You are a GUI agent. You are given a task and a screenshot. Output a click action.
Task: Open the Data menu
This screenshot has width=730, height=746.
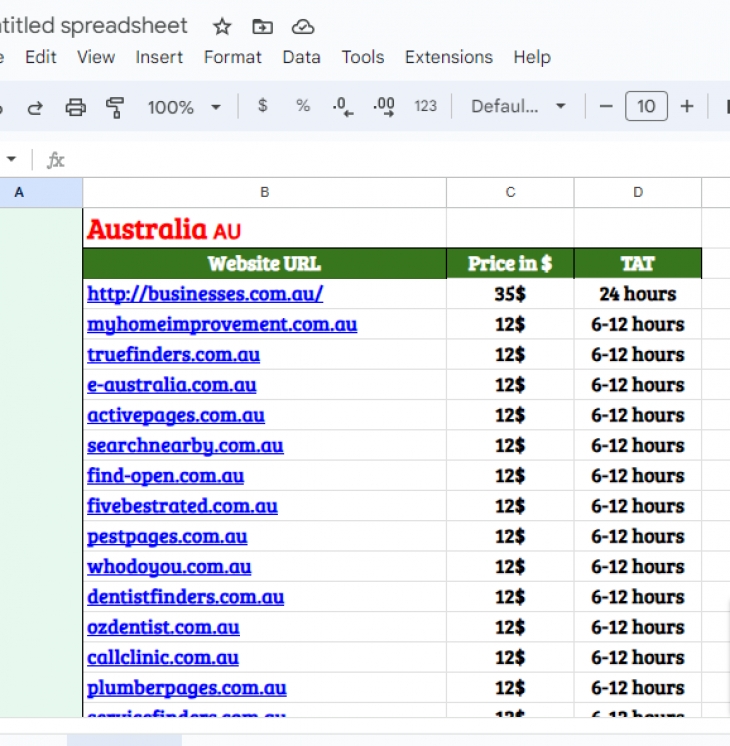[301, 57]
